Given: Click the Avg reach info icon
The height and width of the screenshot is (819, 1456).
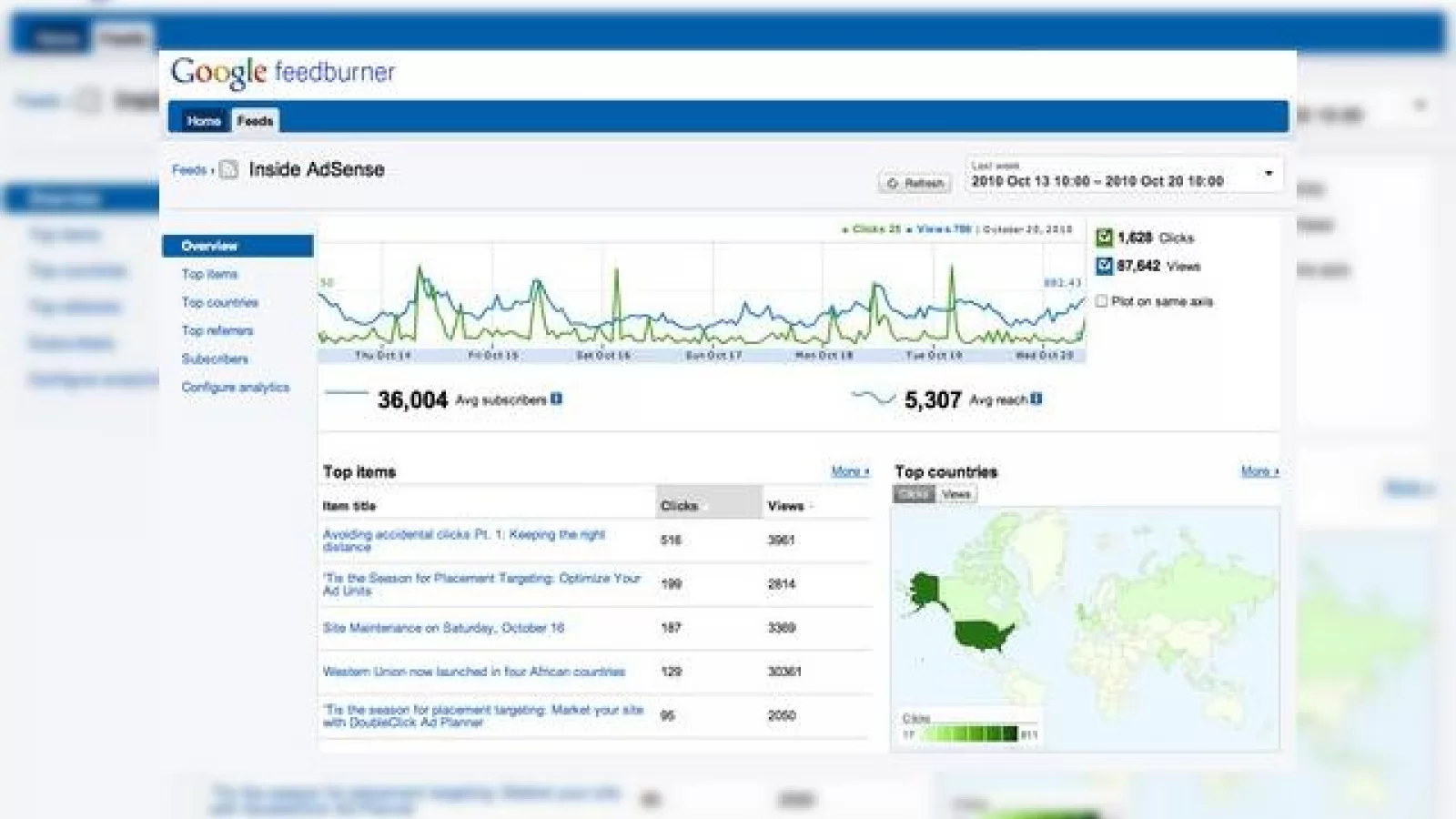Looking at the screenshot, I should click(1036, 399).
